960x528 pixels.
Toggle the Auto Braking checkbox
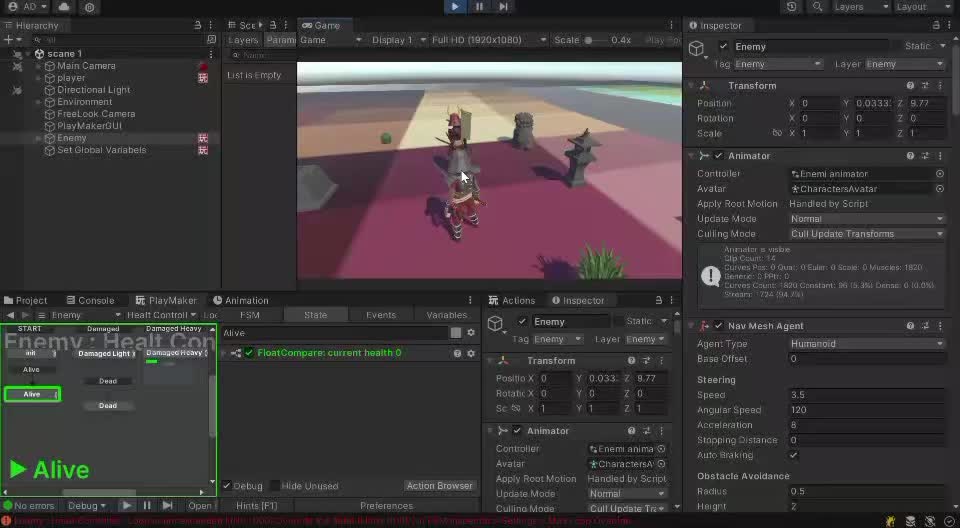pos(793,455)
